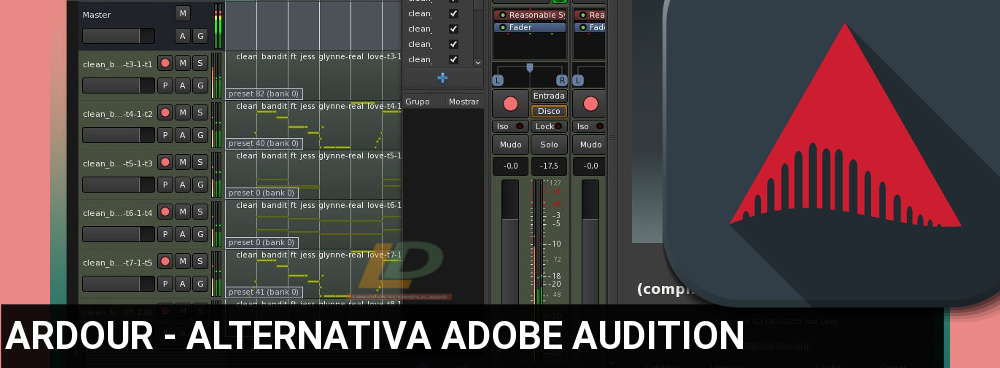This screenshot has width=1000, height=368.
Task: Click the '-17.5' peak level display
Action: (x=549, y=166)
